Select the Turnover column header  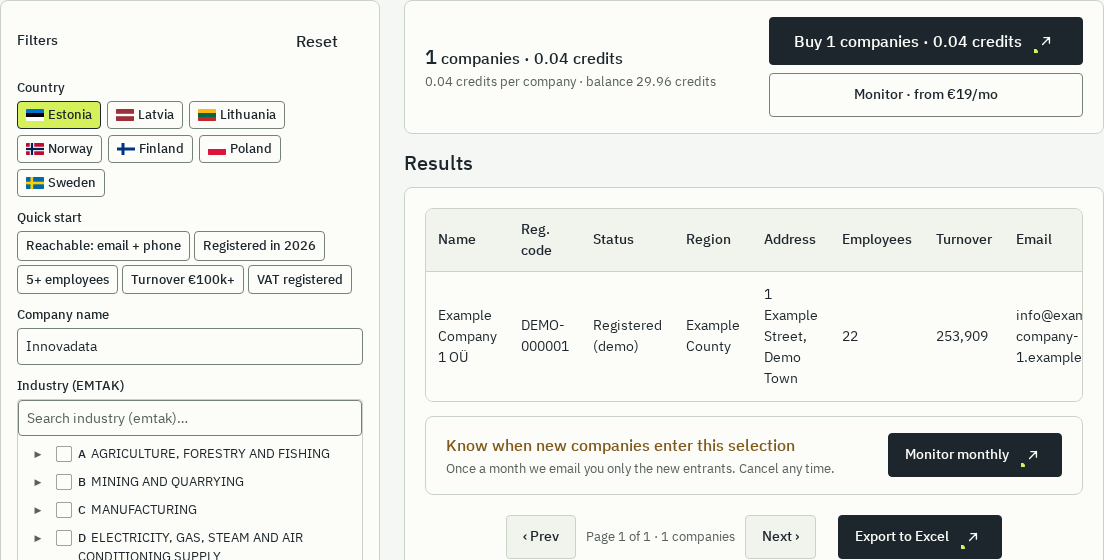pos(964,239)
